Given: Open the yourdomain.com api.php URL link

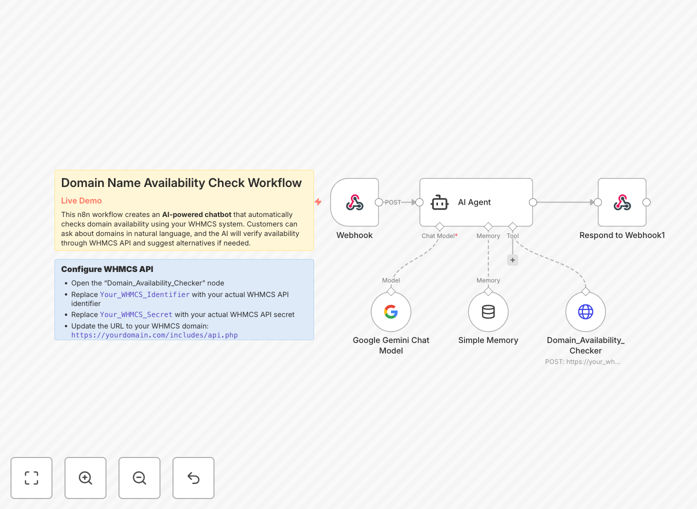Looking at the screenshot, I should pyautogui.click(x=154, y=335).
